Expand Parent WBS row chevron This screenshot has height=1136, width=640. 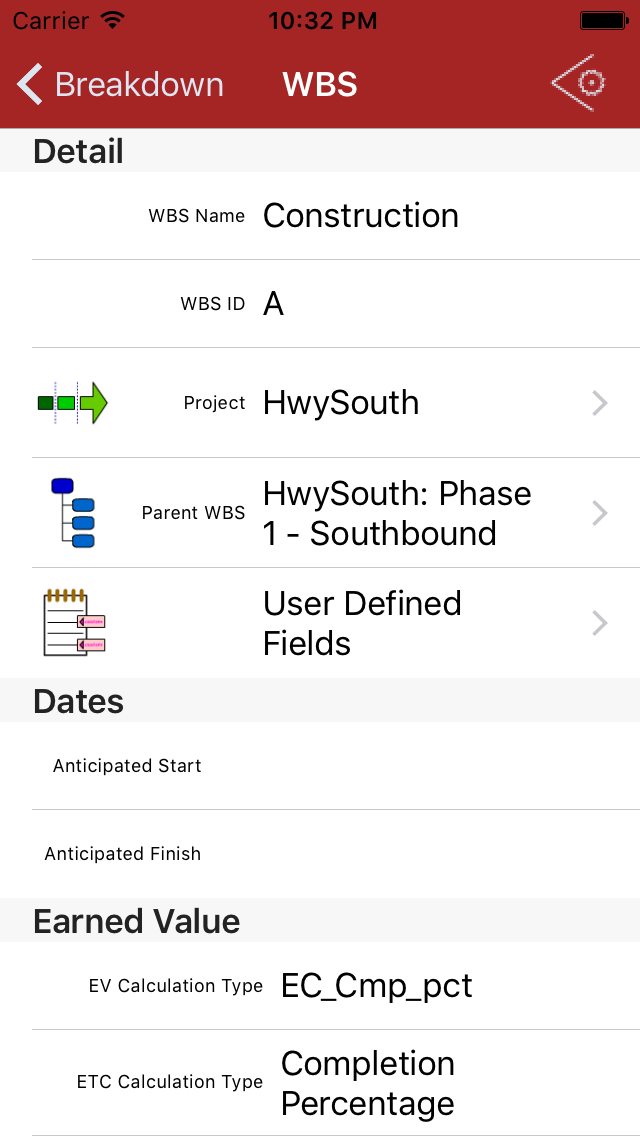point(599,513)
